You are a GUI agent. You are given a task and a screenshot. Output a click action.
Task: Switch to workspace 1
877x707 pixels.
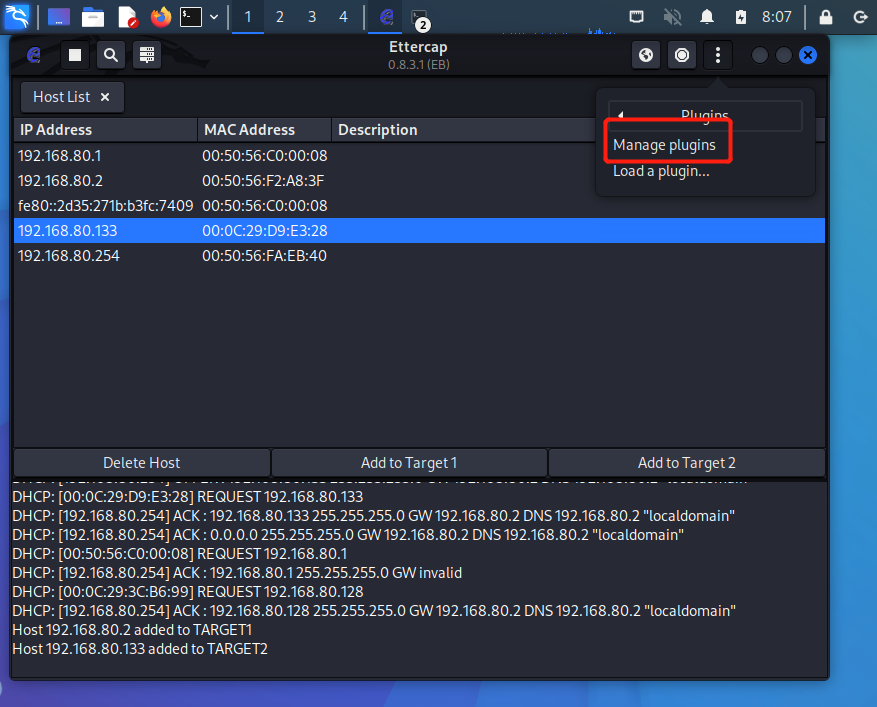click(x=248, y=17)
